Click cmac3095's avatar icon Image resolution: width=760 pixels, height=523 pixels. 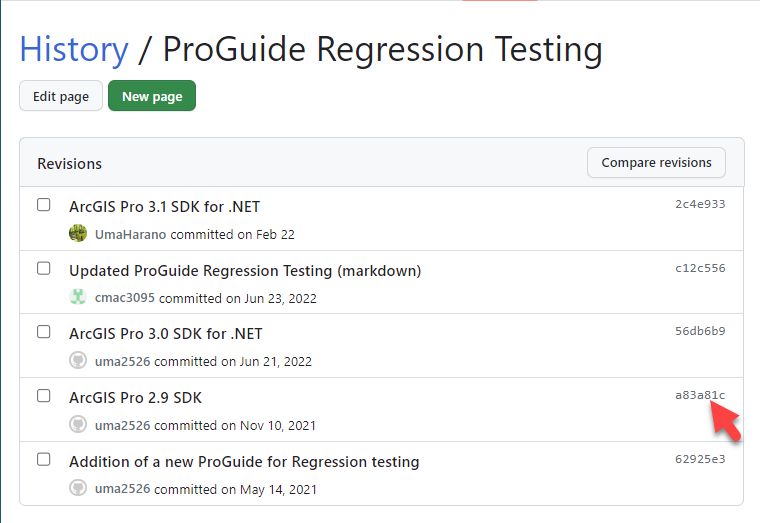pyautogui.click(x=78, y=297)
